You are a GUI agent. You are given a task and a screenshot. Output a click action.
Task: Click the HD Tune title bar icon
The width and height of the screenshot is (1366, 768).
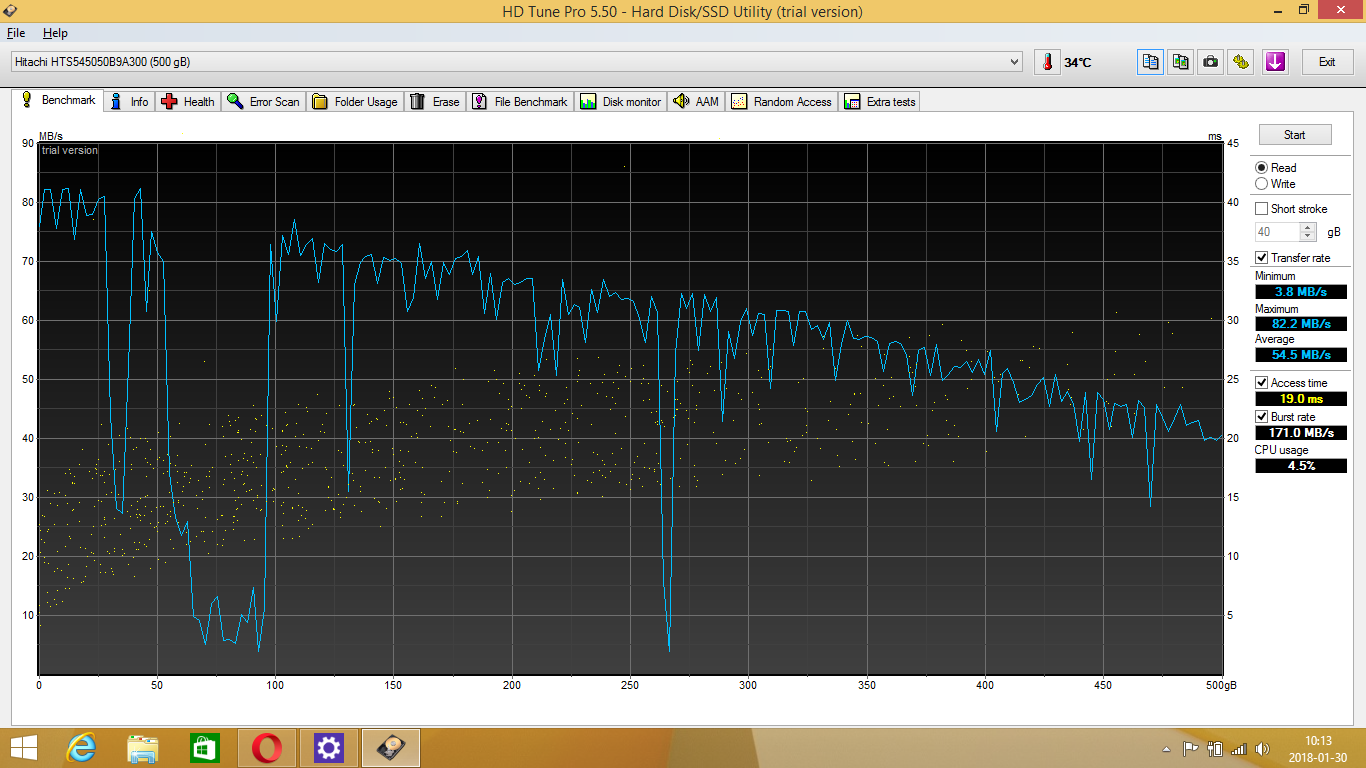pos(9,10)
